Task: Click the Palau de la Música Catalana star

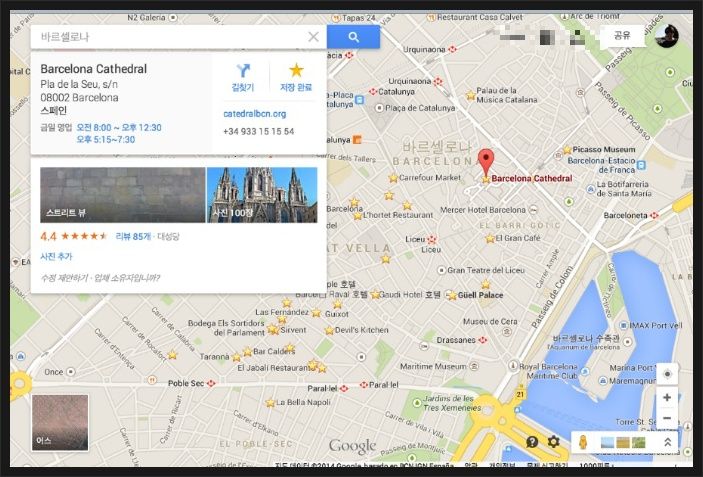Action: click(470, 95)
